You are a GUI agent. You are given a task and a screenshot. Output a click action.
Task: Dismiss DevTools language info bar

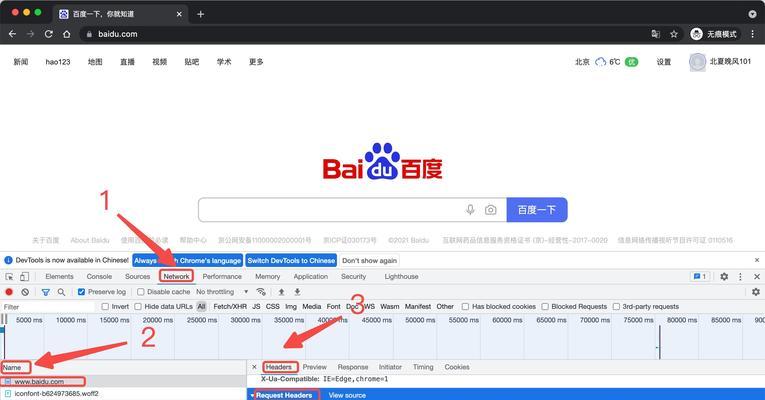757,260
